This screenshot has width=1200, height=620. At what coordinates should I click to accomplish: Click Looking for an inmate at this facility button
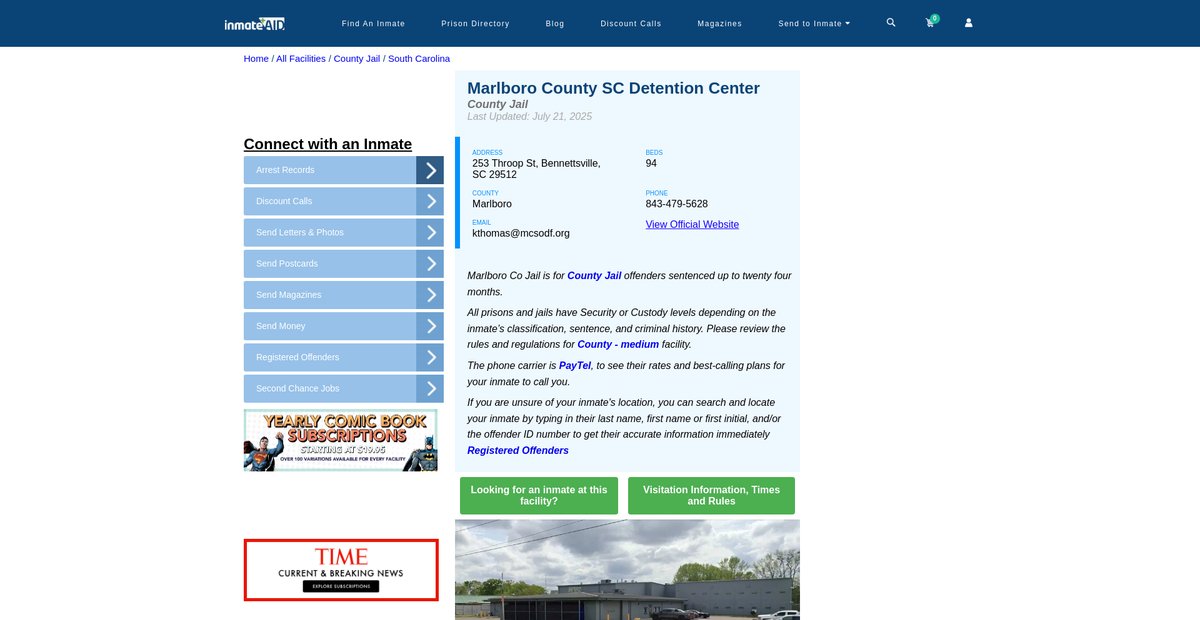click(x=539, y=496)
